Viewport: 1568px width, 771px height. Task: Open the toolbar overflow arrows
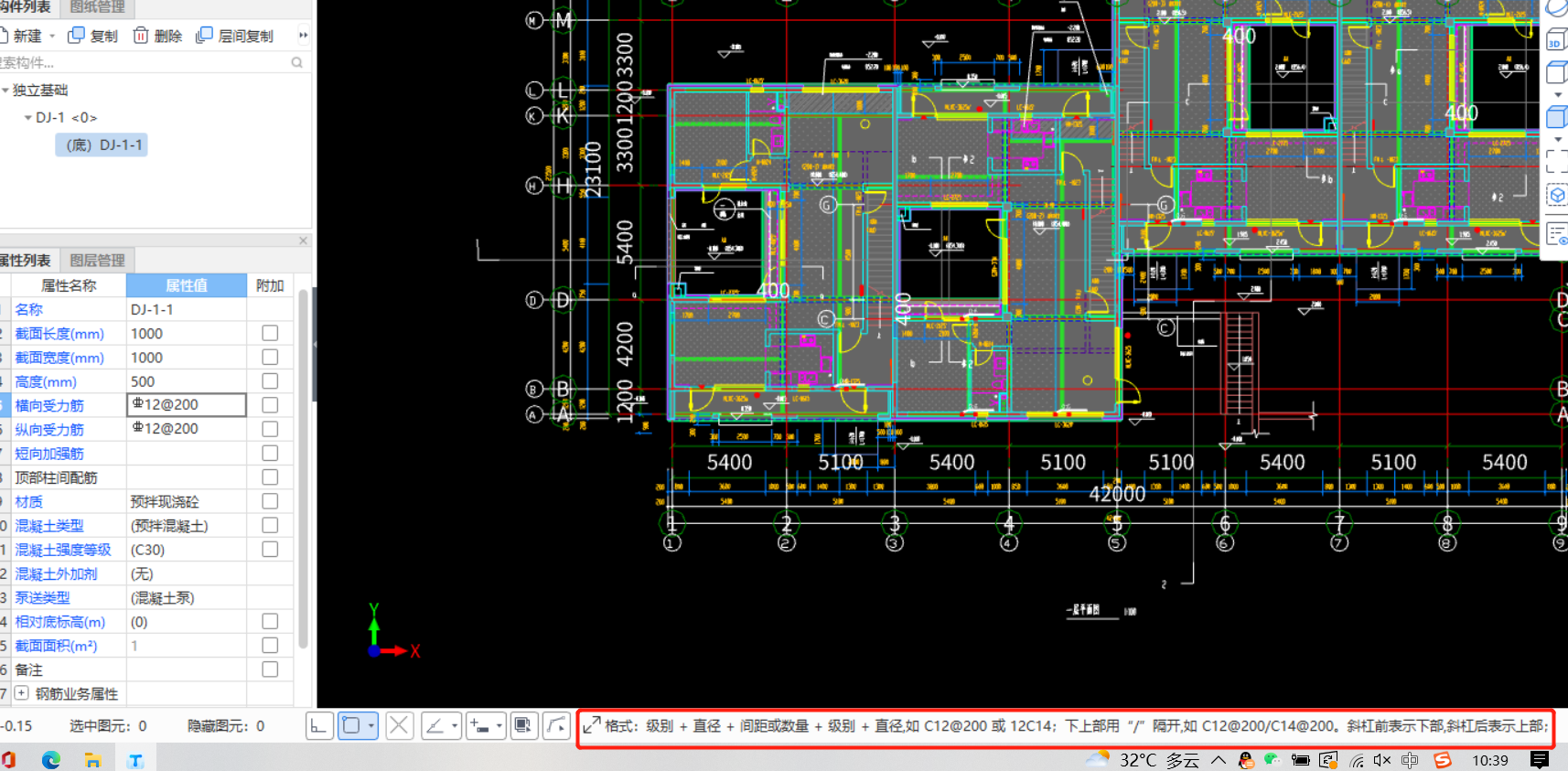(x=303, y=36)
